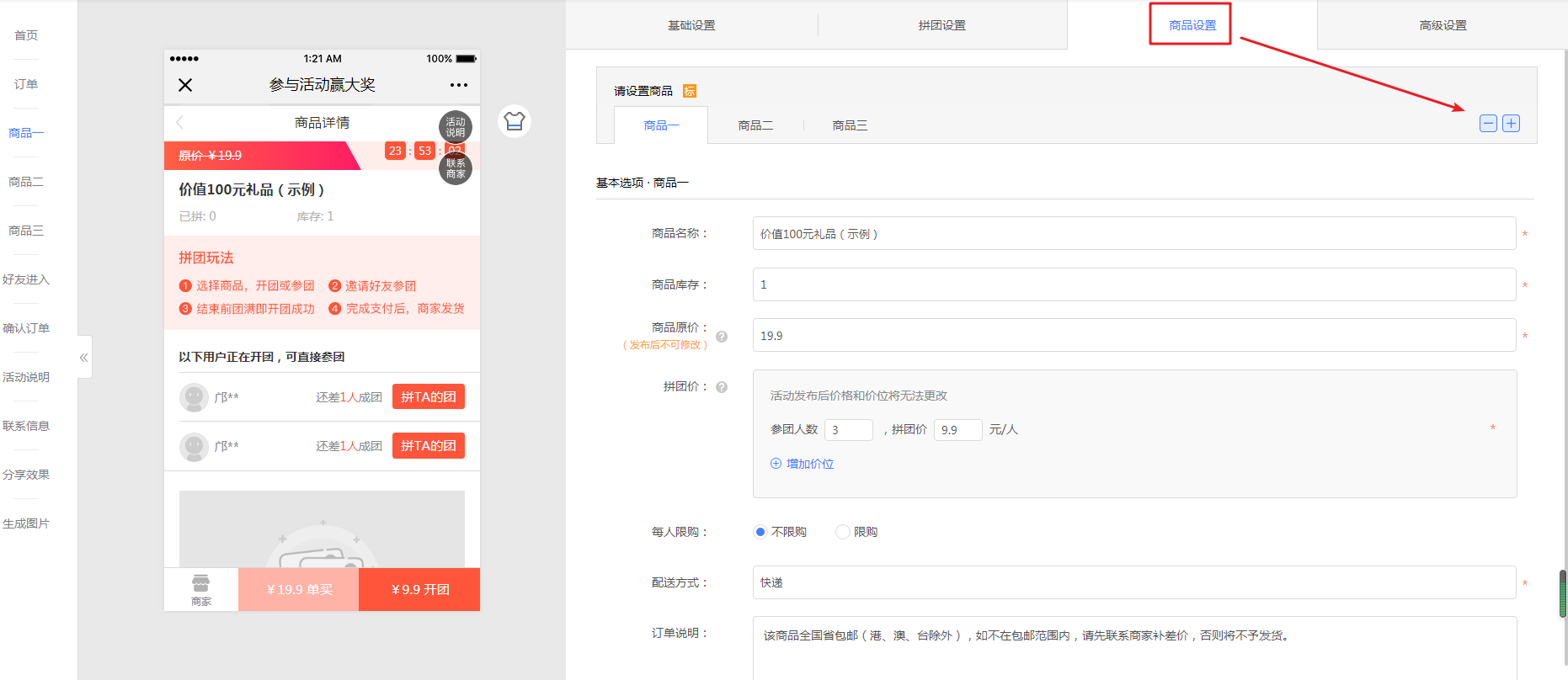The height and width of the screenshot is (680, 1568).
Task: Open 商品二 in the left sidebar
Action: click(x=26, y=182)
